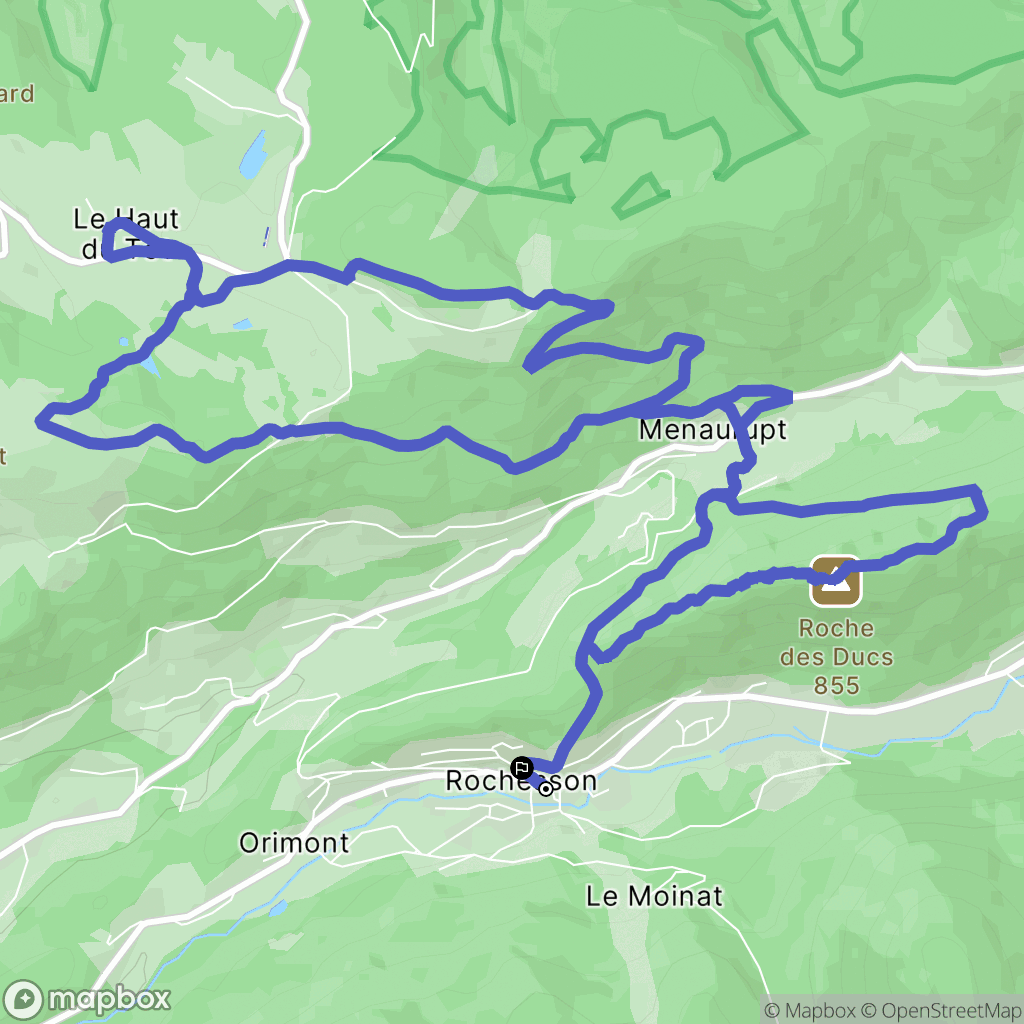The height and width of the screenshot is (1024, 1024).
Task: Click the Orimont place label
Action: pos(294,843)
